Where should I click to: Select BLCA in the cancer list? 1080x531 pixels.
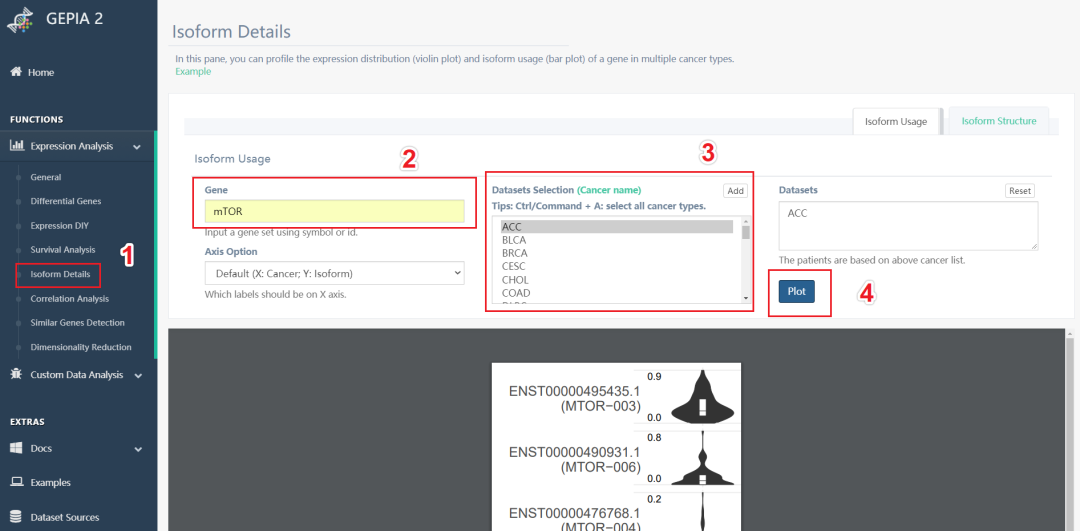pyautogui.click(x=617, y=240)
